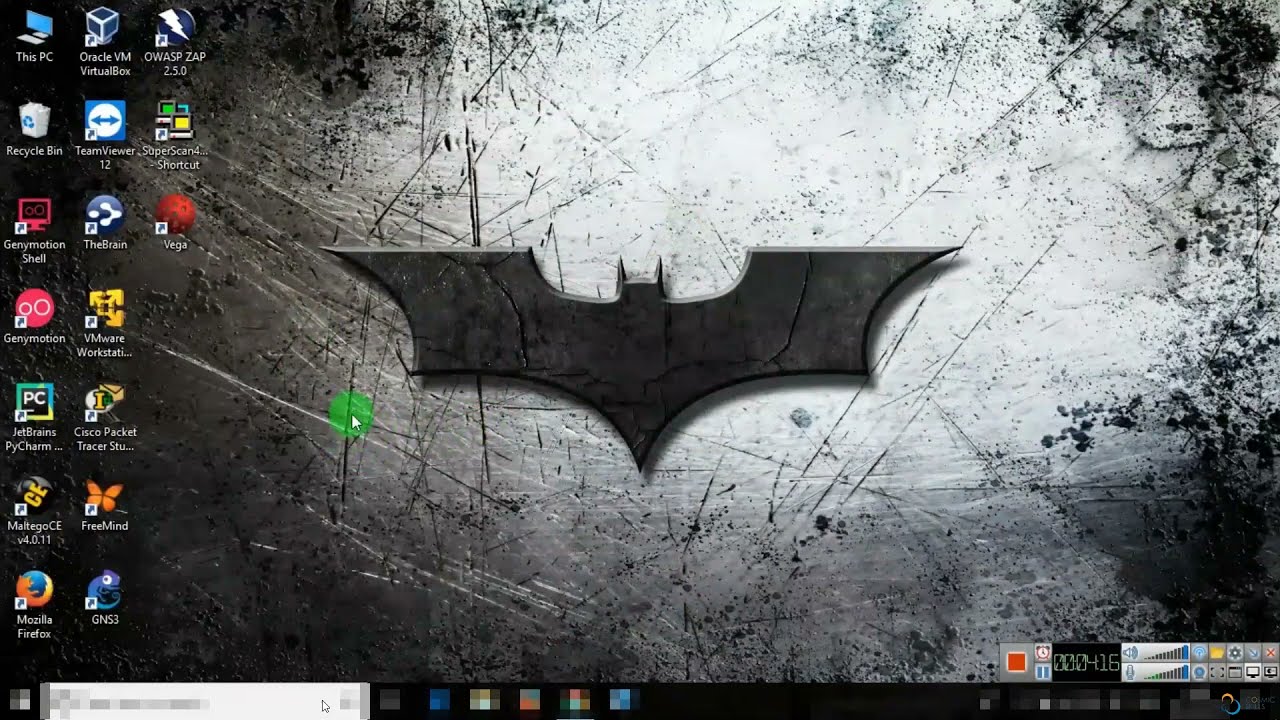Open This PC desktop icon

coord(34,36)
